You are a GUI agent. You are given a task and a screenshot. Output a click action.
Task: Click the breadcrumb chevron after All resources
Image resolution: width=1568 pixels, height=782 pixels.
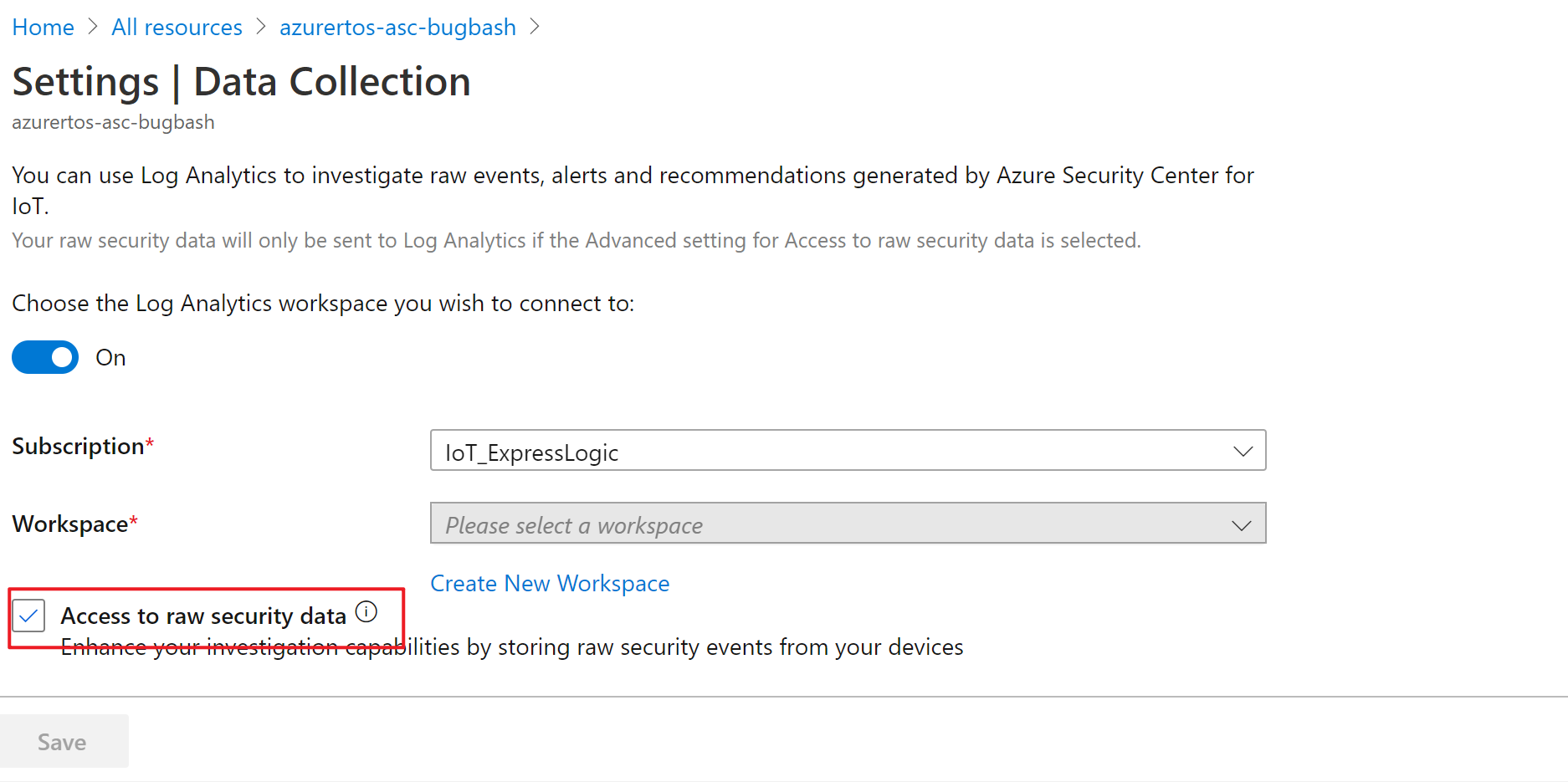pyautogui.click(x=261, y=27)
